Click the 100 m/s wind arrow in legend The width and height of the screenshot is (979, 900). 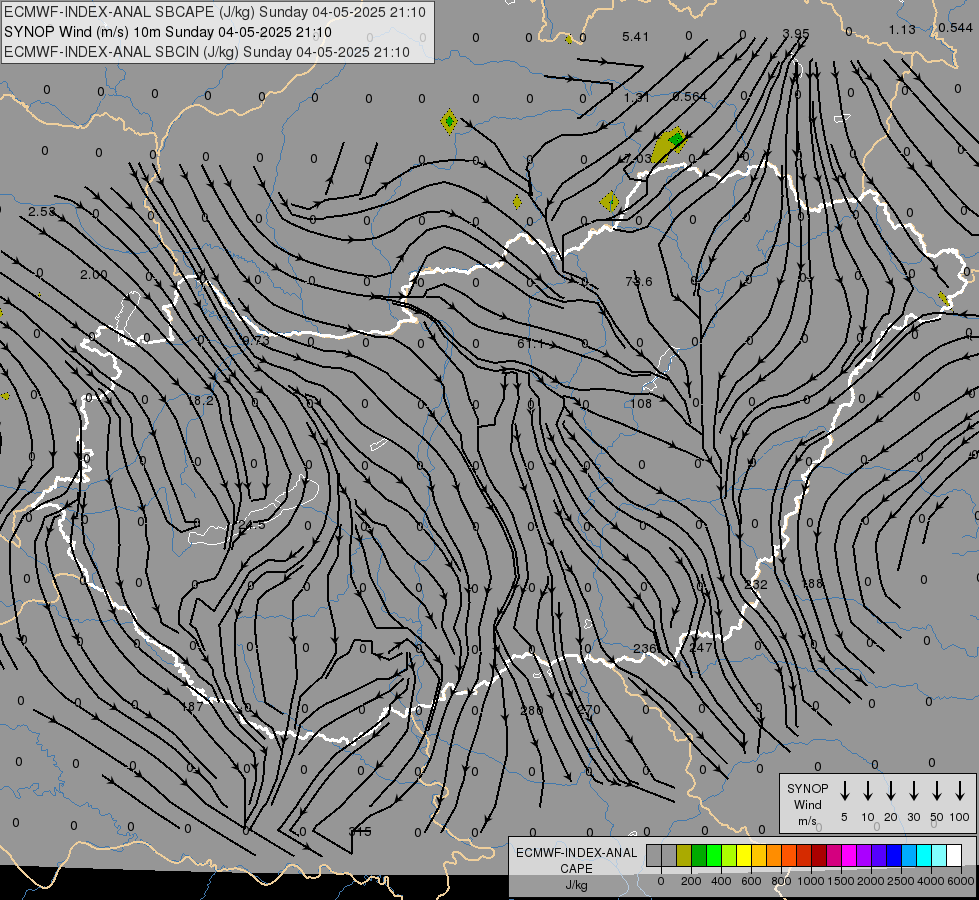tap(960, 791)
